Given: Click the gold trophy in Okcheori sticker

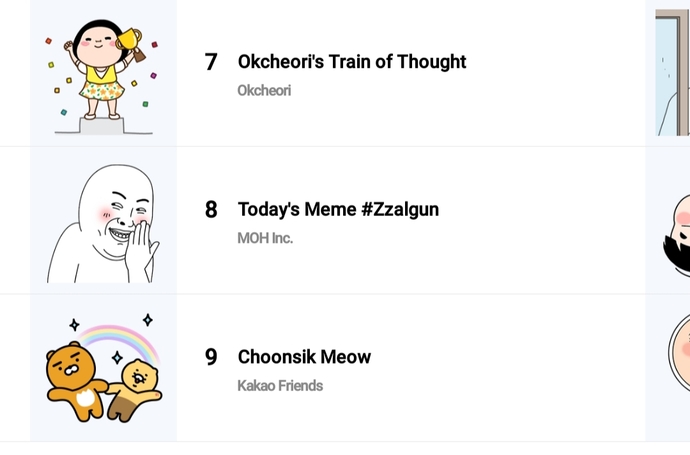Looking at the screenshot, I should (x=130, y=44).
